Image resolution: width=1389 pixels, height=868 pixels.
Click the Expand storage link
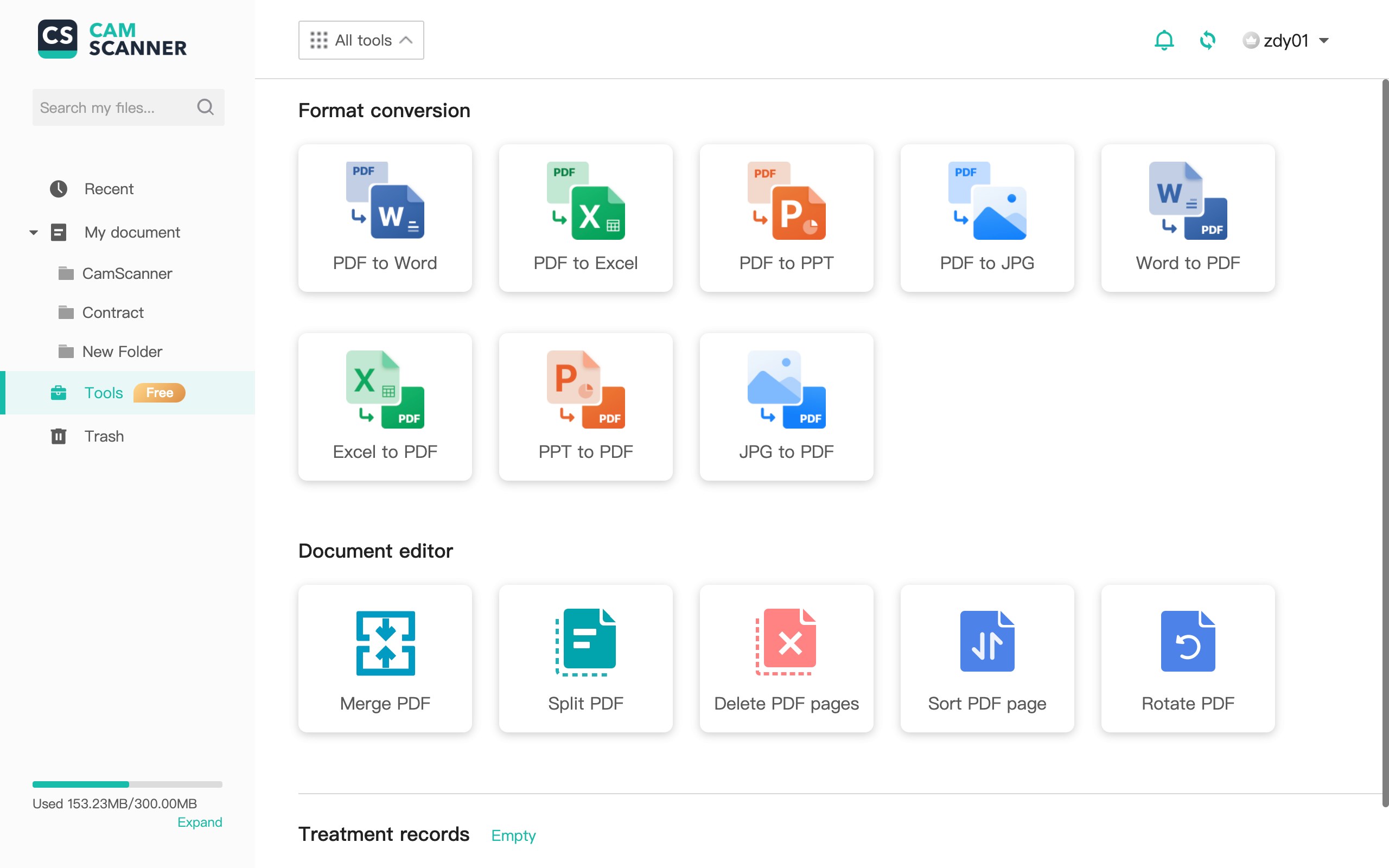[x=199, y=822]
